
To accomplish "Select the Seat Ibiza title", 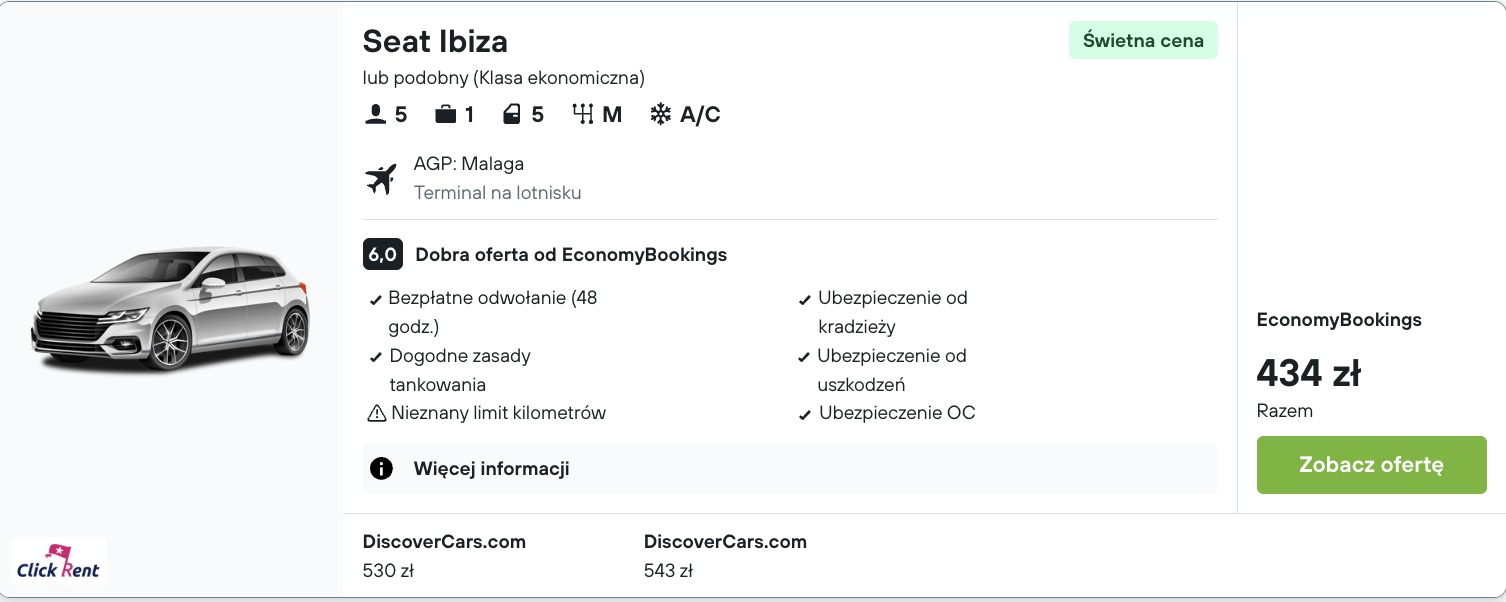I will pos(435,41).
